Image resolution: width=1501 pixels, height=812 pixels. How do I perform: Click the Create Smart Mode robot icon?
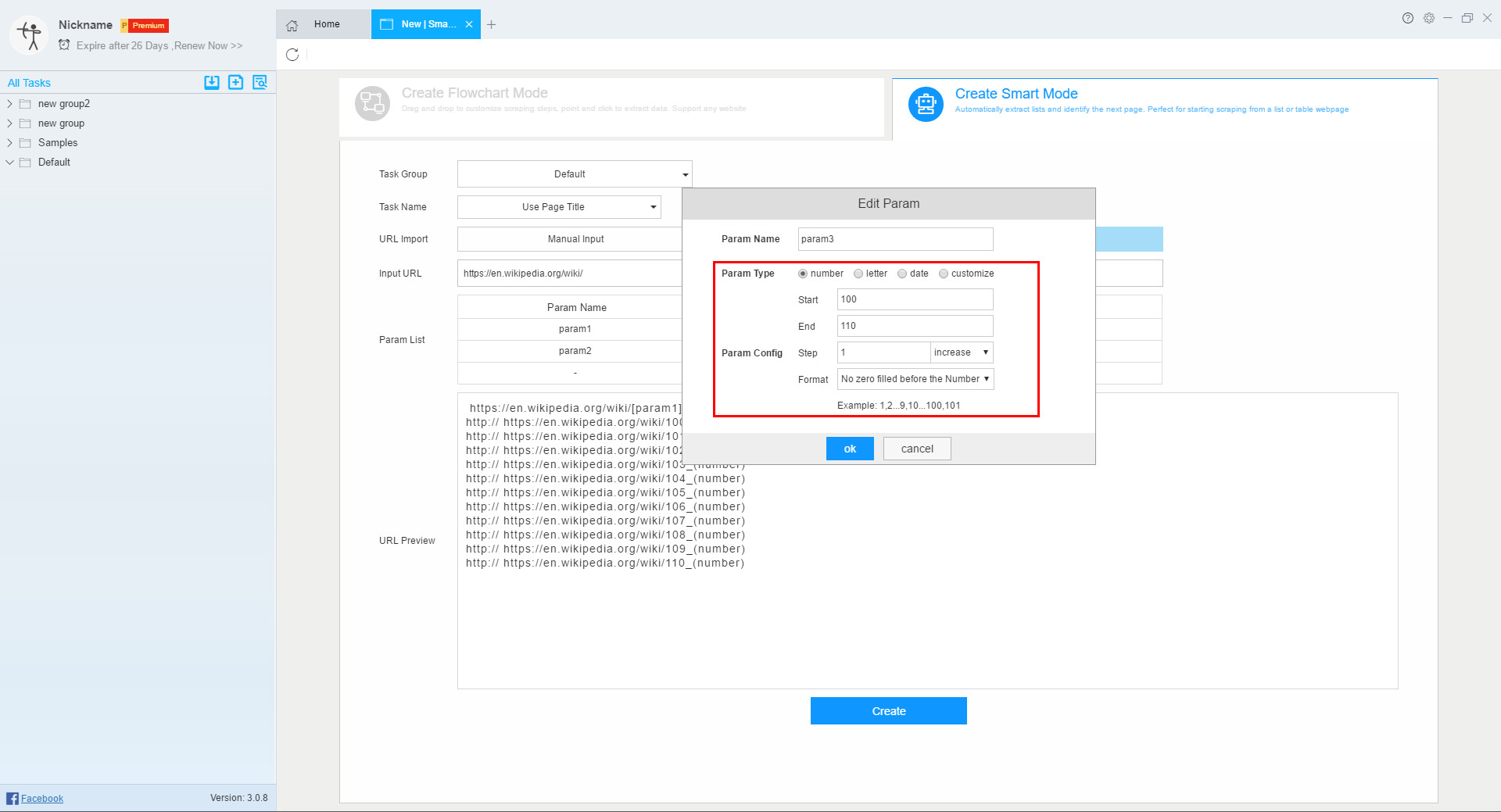pos(926,102)
